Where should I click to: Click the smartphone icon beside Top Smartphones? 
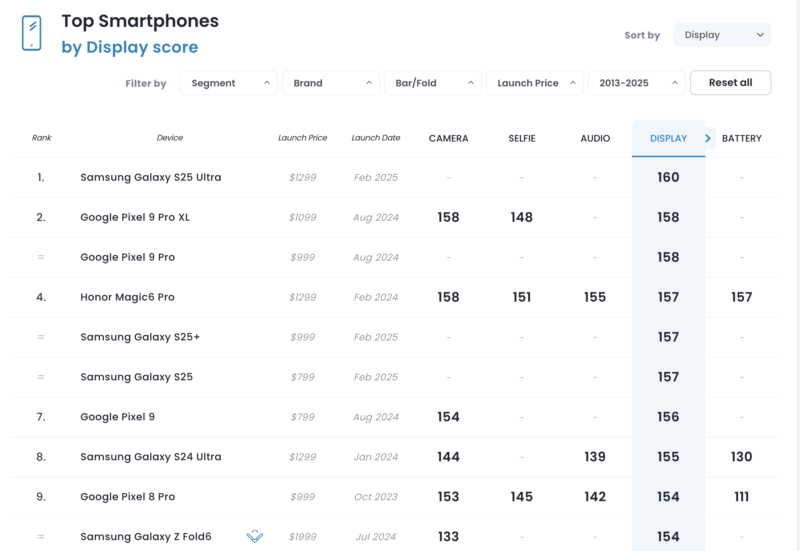[32, 33]
